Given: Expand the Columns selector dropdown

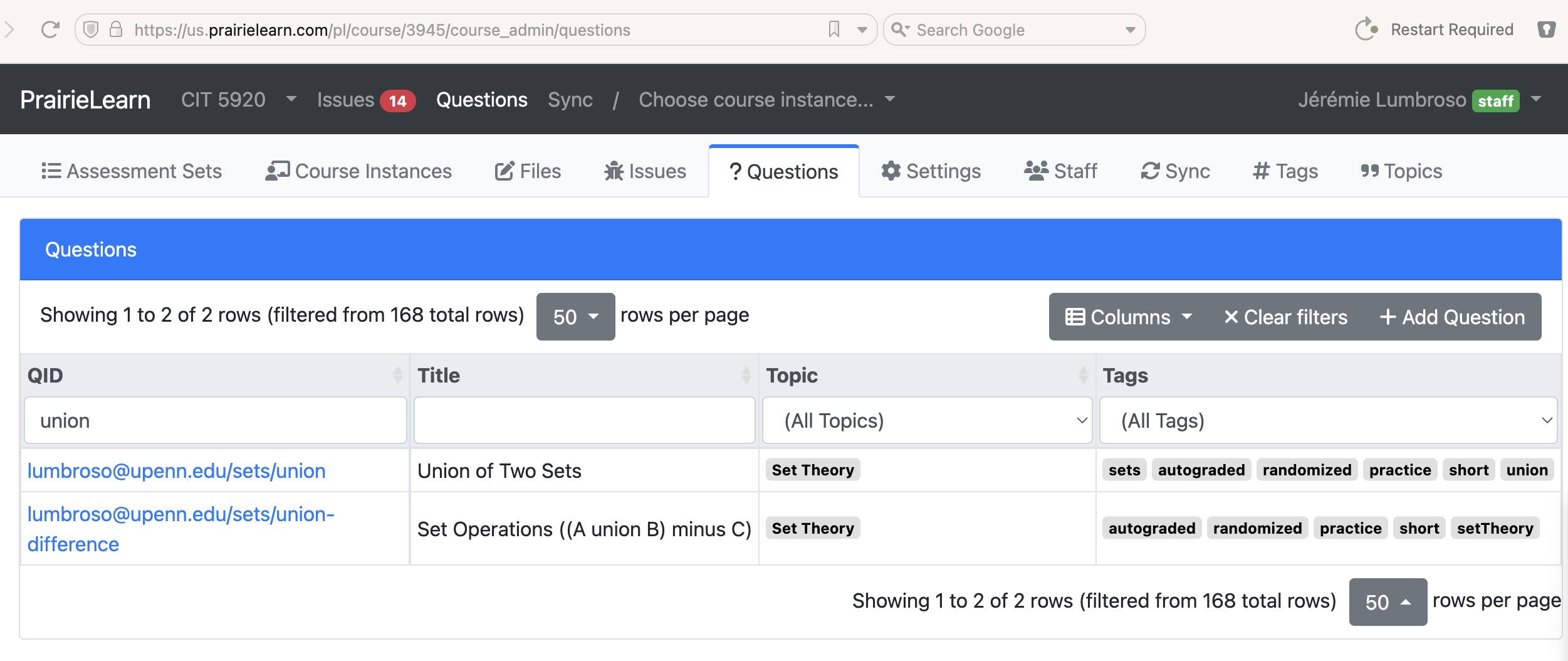Looking at the screenshot, I should 1128,317.
